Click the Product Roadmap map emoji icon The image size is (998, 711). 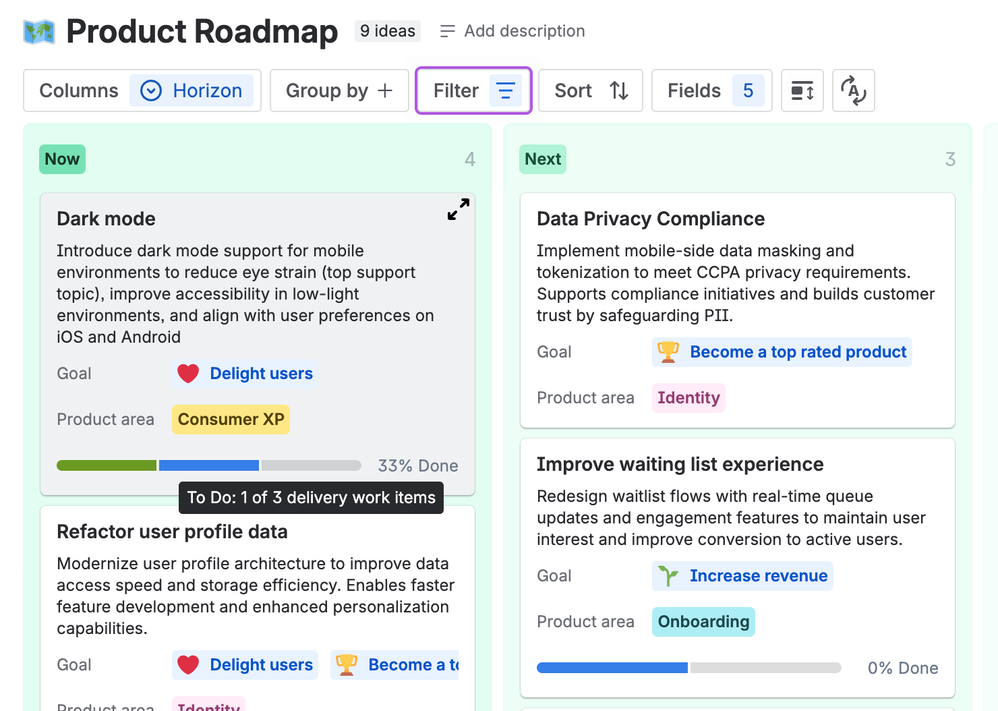tap(39, 32)
